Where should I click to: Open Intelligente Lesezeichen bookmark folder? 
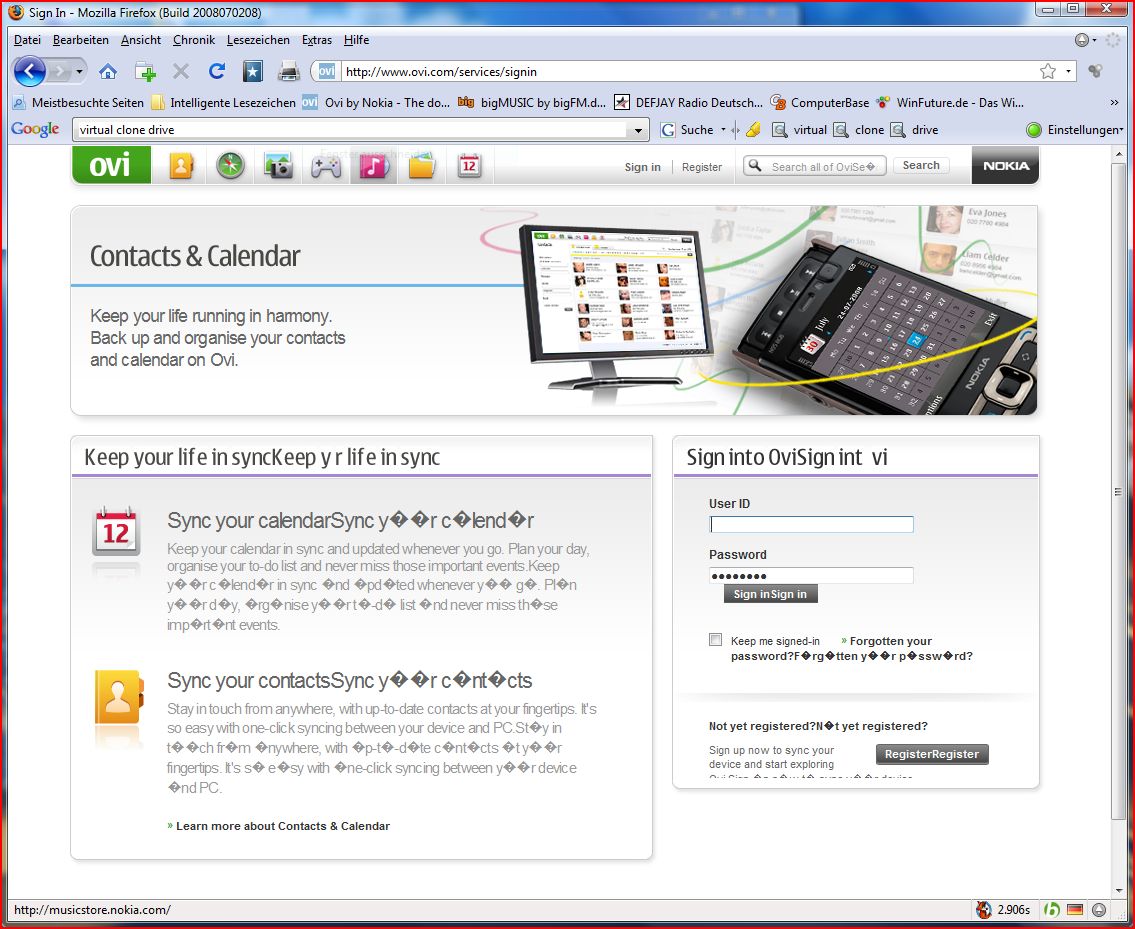[x=224, y=103]
